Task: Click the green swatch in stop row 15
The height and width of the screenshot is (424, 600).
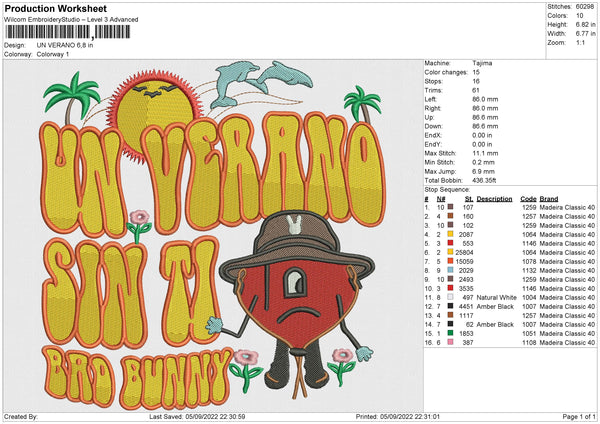Action: [x=450, y=333]
